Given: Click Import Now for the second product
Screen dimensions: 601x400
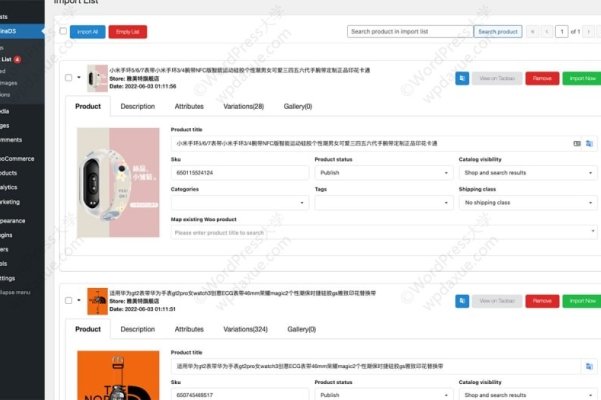Looking at the screenshot, I should [x=582, y=301].
